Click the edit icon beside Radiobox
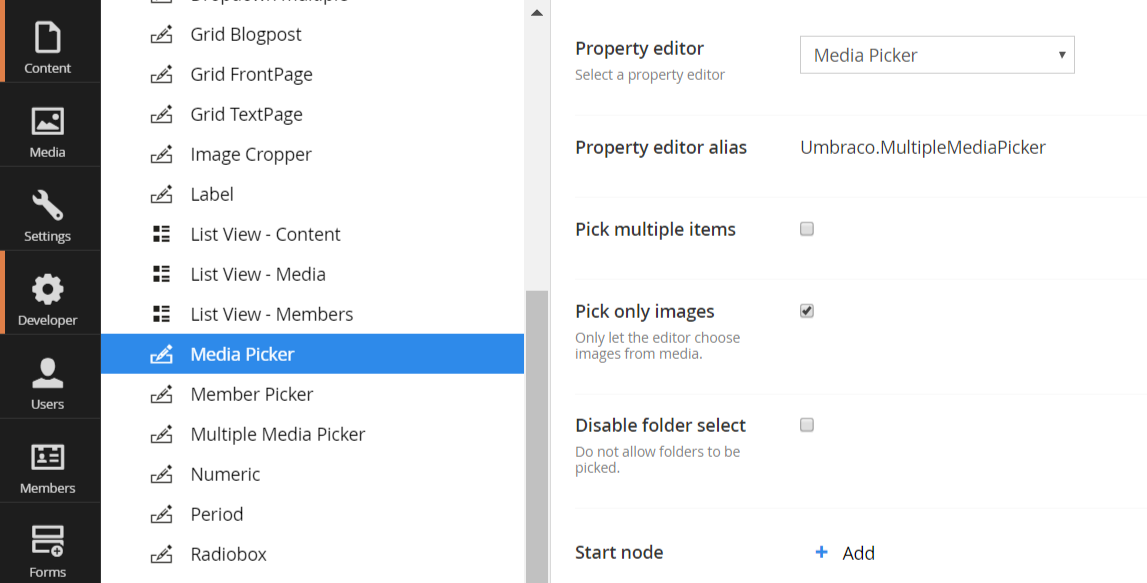 tap(161, 554)
